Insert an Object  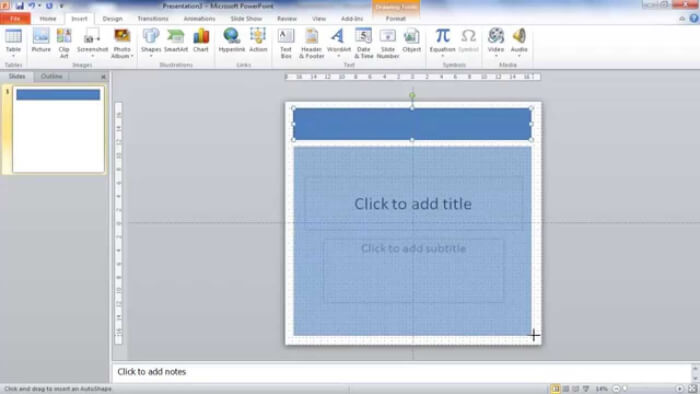click(x=411, y=41)
